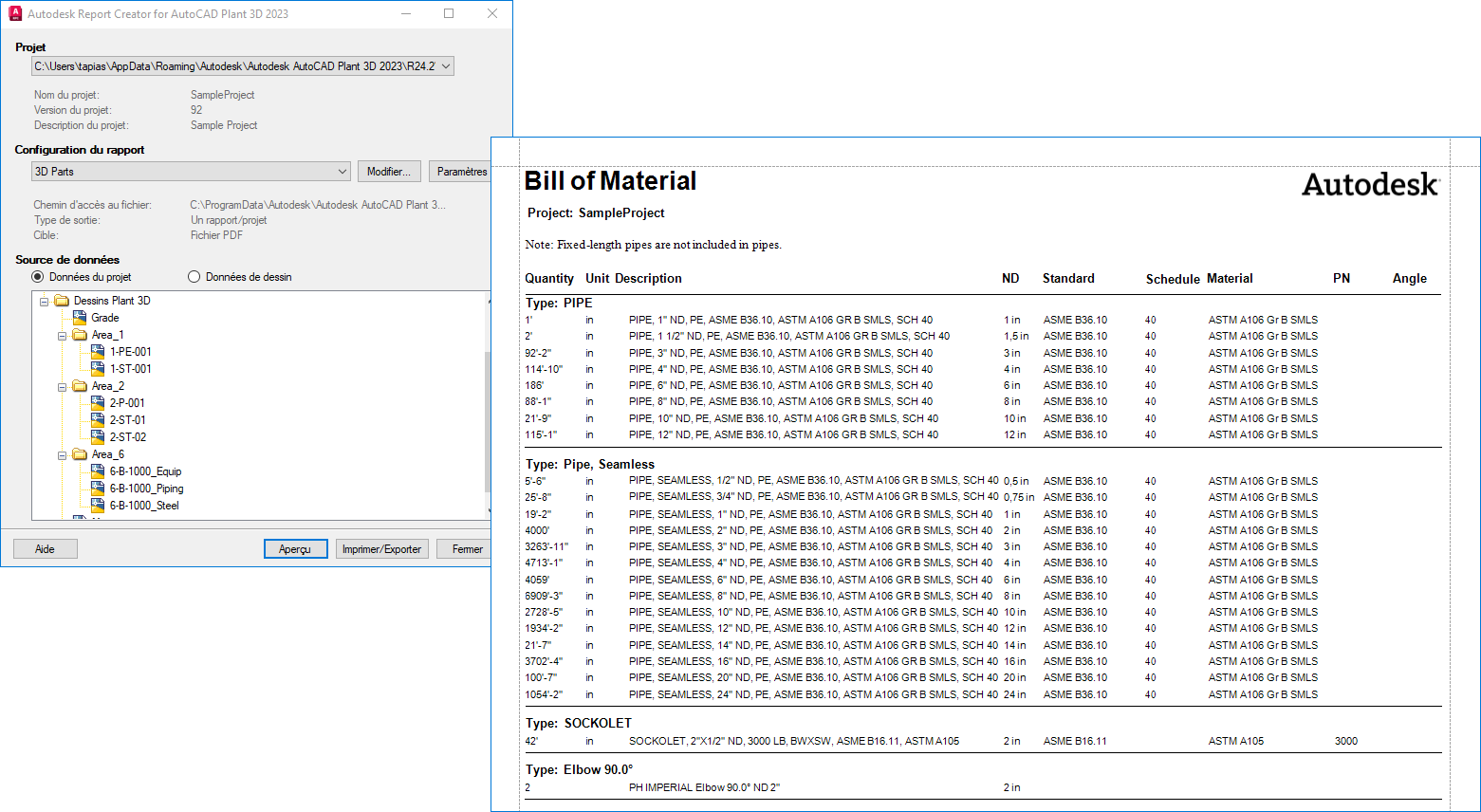Select the 6-B-1000_Steel drawing icon
This screenshot has width=1481, height=812.
point(98,506)
